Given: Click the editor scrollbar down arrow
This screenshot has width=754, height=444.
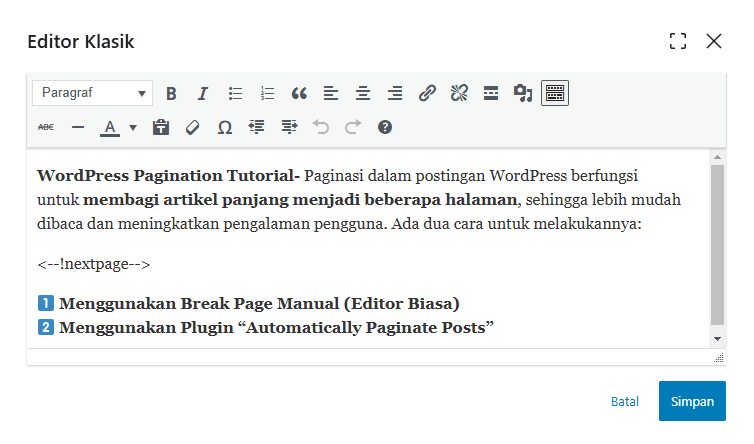Looking at the screenshot, I should click(x=717, y=339).
